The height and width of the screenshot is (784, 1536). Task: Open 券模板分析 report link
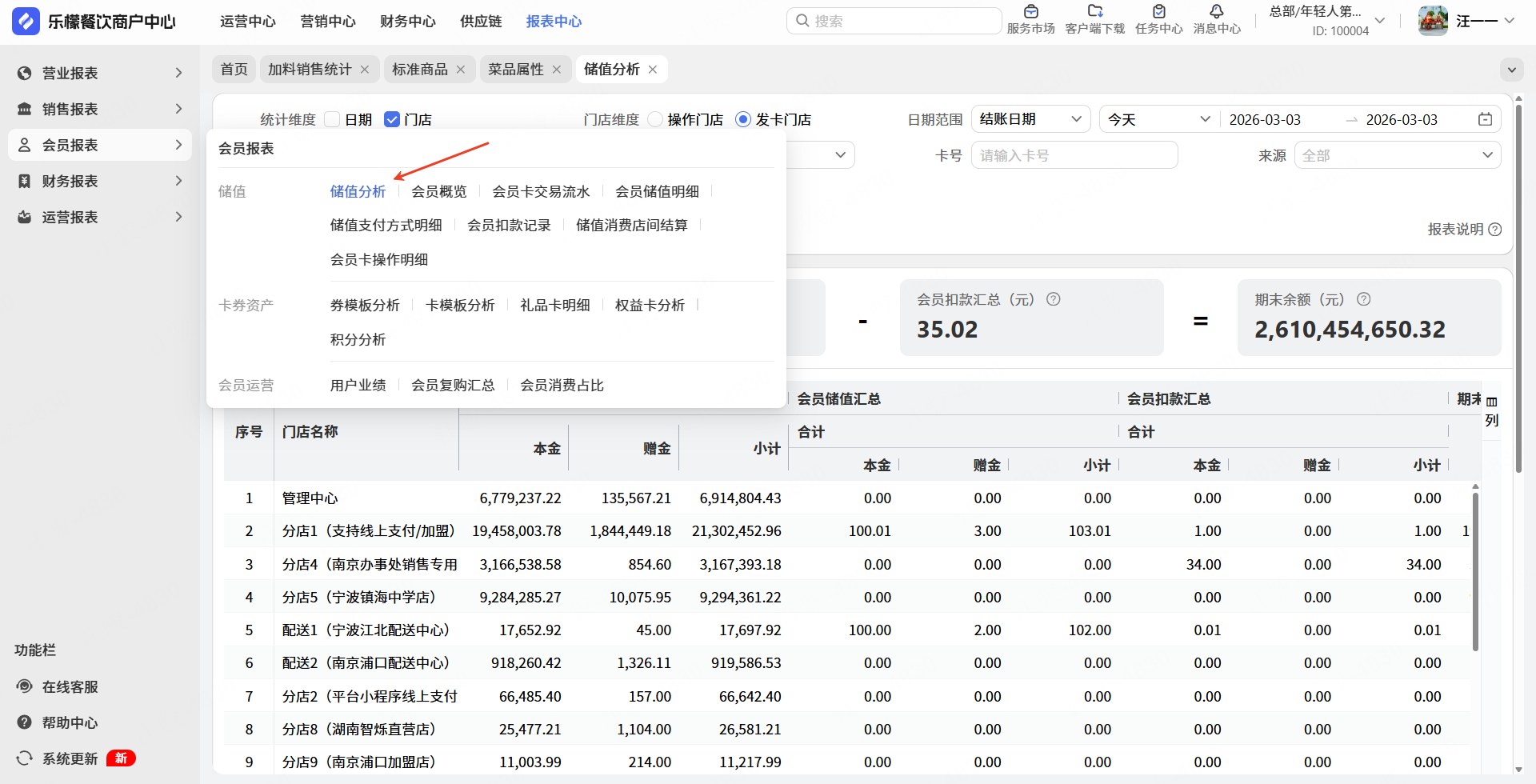tap(365, 306)
